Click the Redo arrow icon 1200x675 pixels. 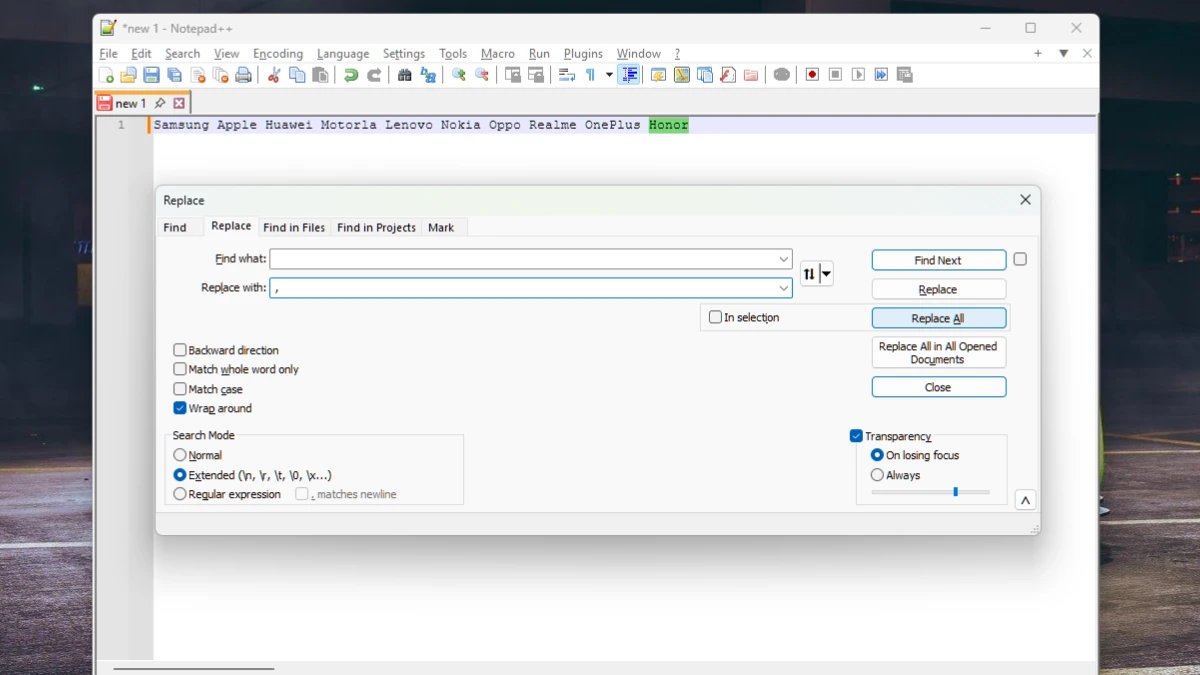click(x=374, y=75)
